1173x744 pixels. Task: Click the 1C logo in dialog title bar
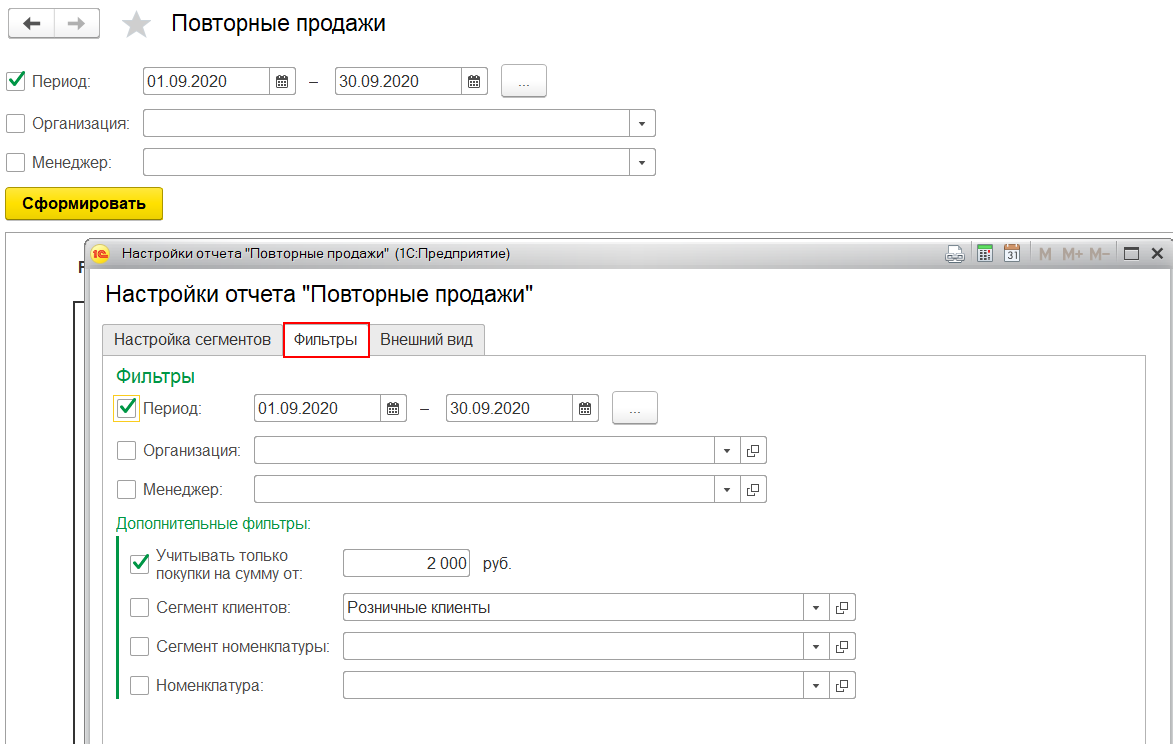[x=99, y=254]
